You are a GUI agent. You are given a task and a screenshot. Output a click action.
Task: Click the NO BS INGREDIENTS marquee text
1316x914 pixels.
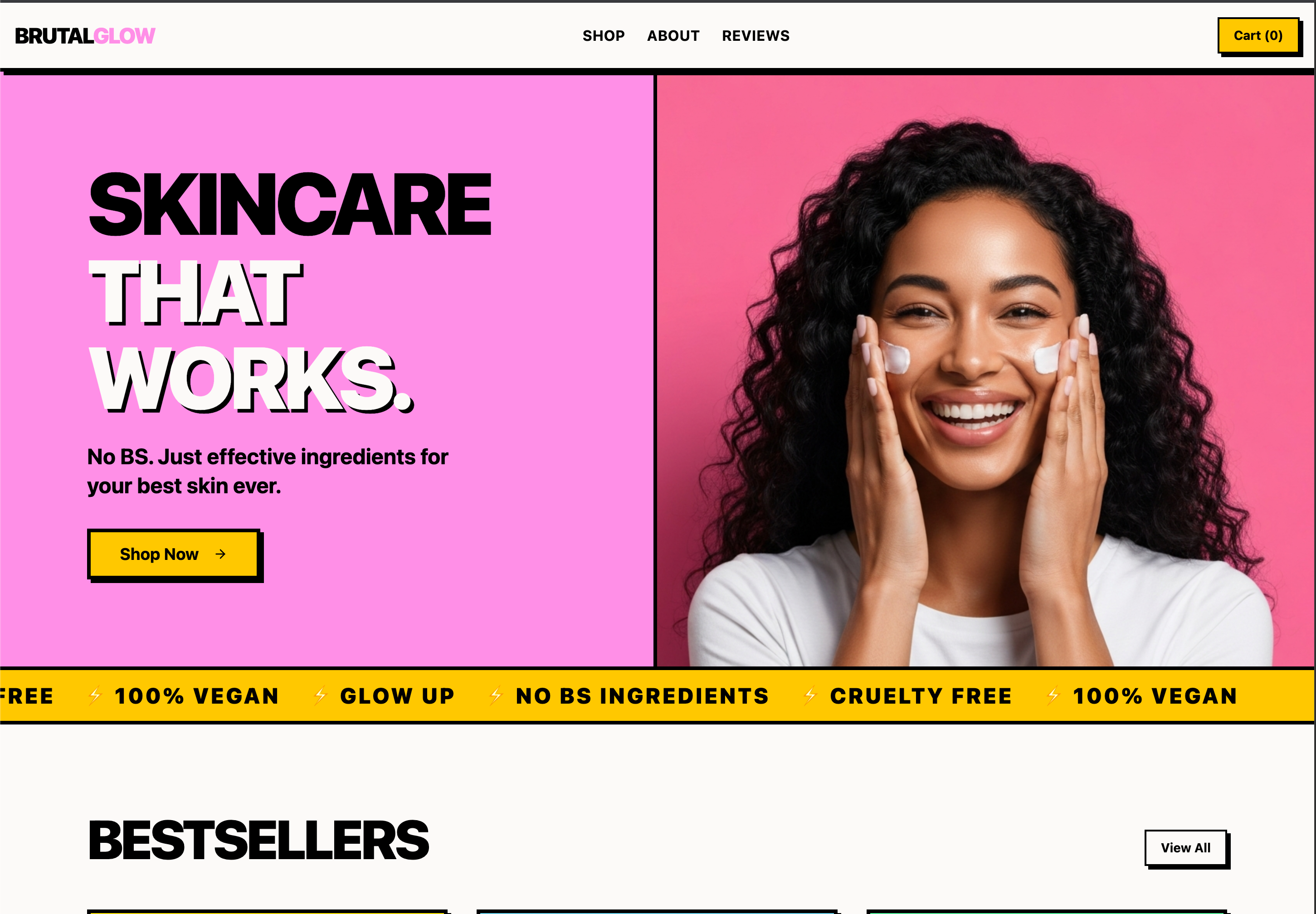[x=642, y=696]
